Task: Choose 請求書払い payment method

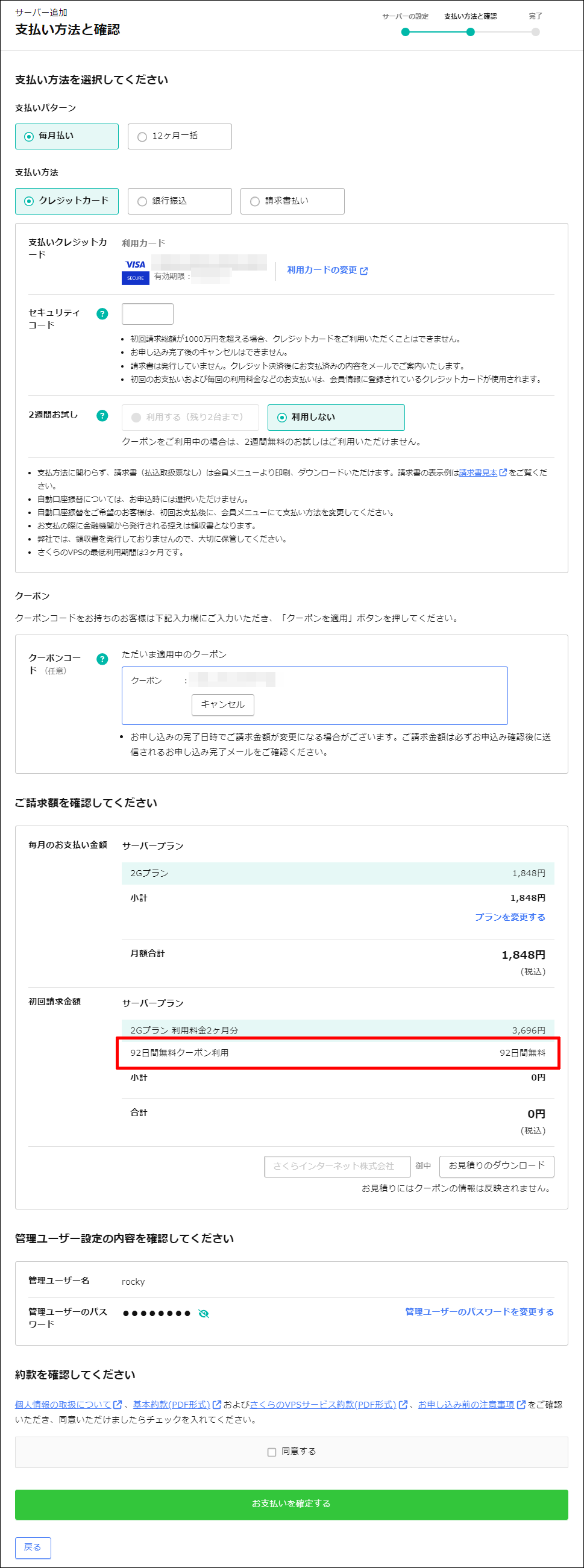Action: [292, 201]
